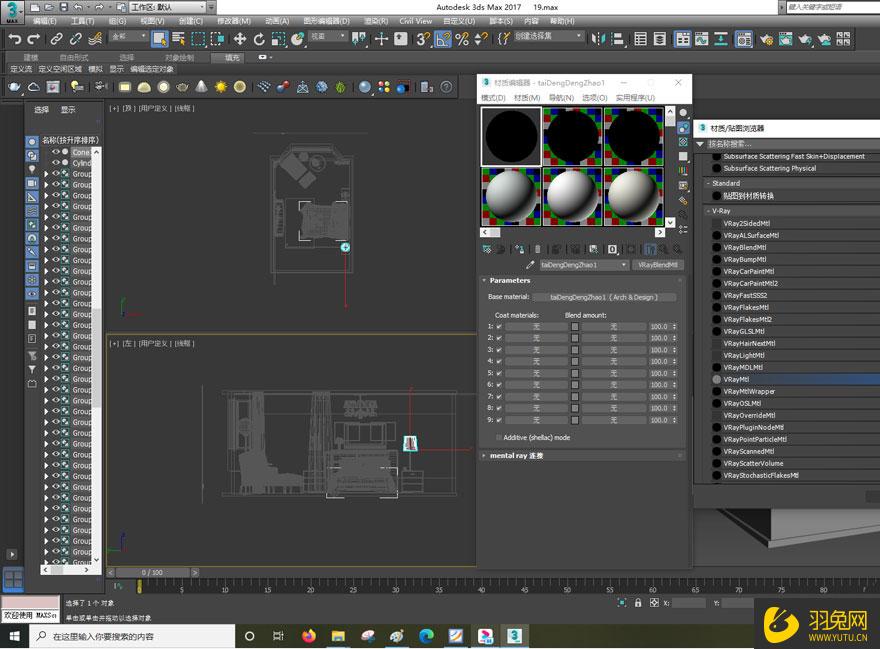Click the material picker eyedropper icon
The width and height of the screenshot is (880, 649).
(x=531, y=263)
